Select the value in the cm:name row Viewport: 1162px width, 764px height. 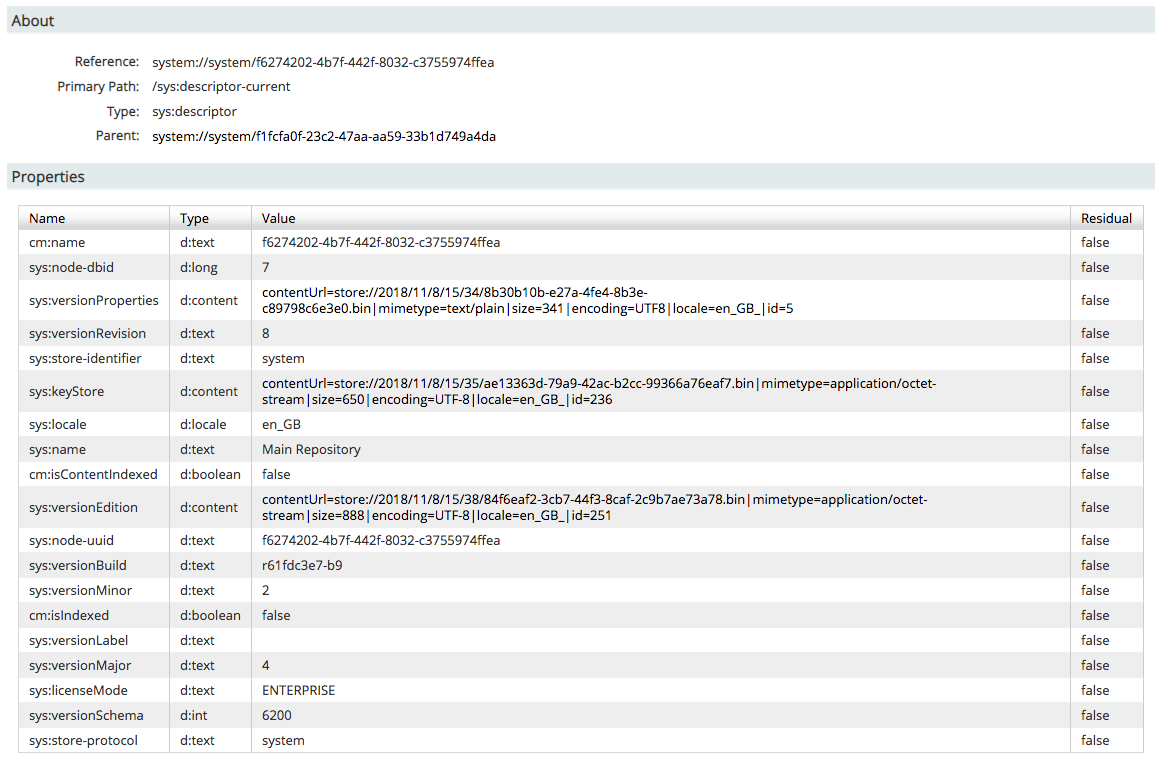[381, 243]
